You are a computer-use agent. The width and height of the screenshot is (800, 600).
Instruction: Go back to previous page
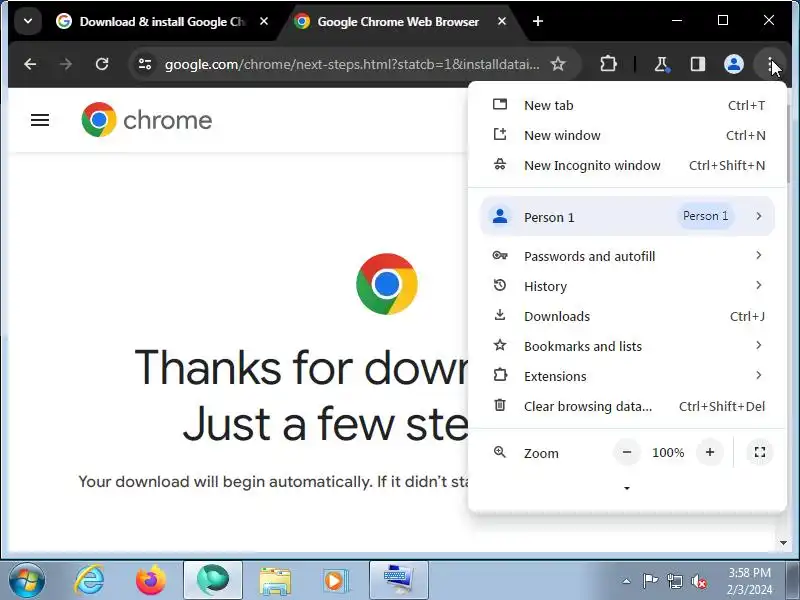[x=30, y=64]
